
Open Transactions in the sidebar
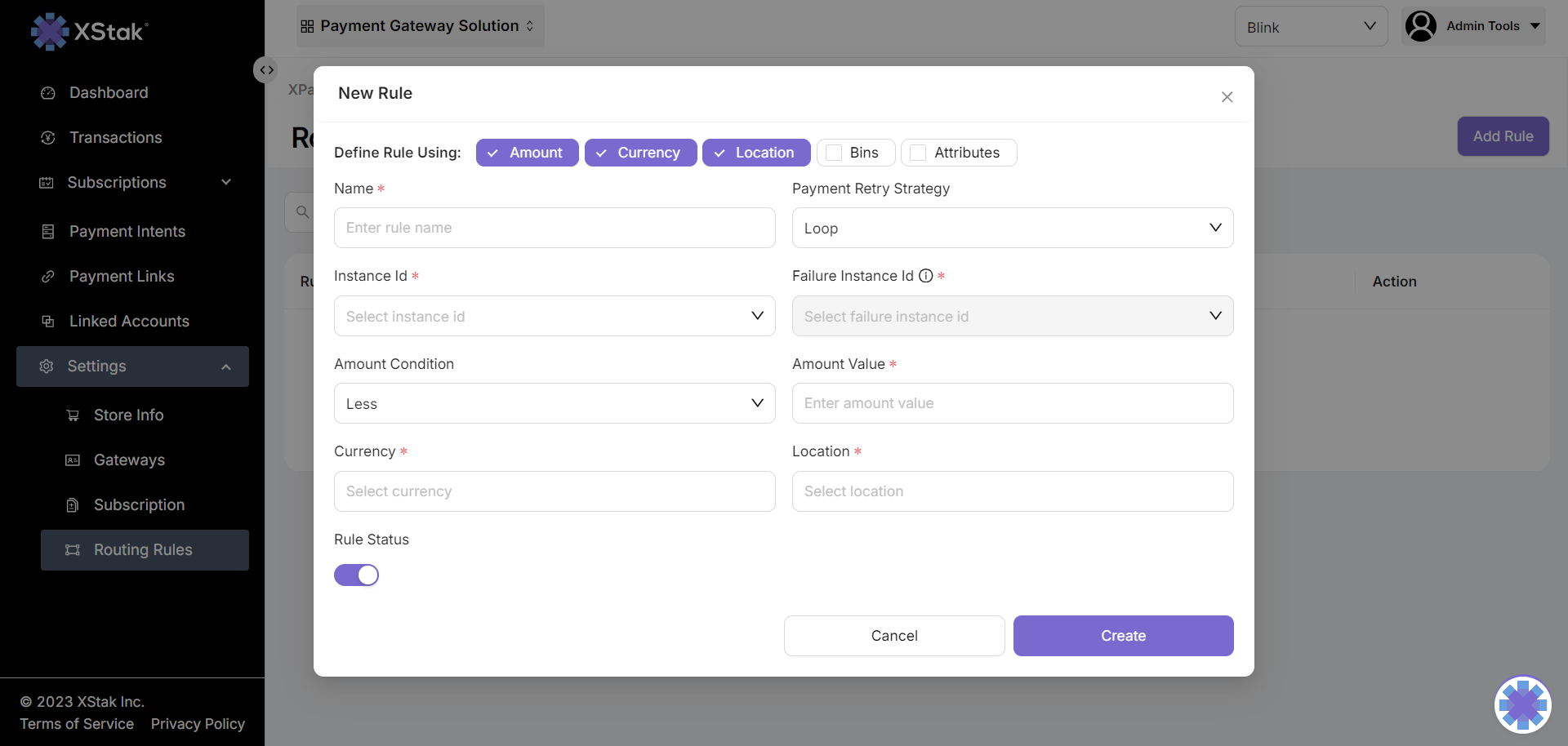115,138
